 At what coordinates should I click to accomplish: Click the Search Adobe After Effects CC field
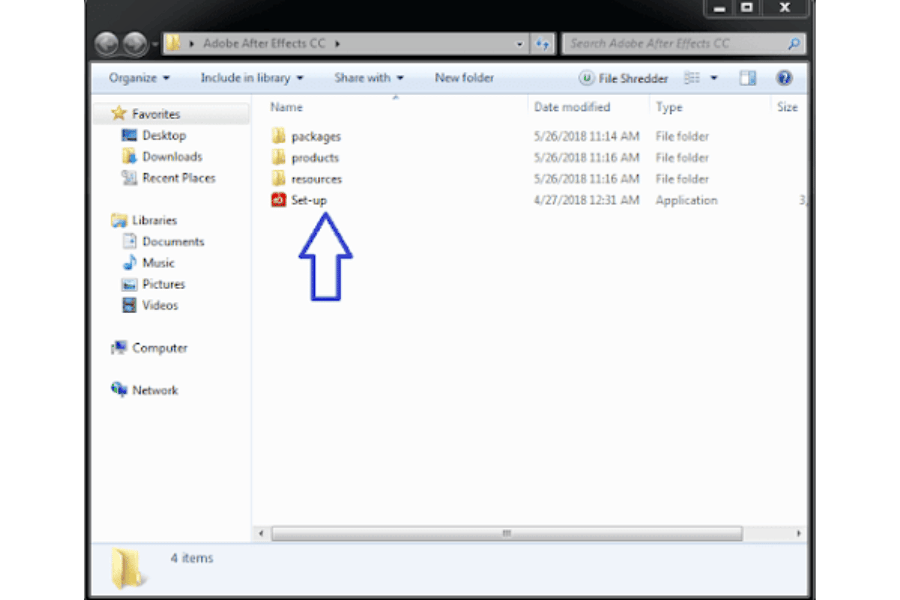click(x=675, y=44)
